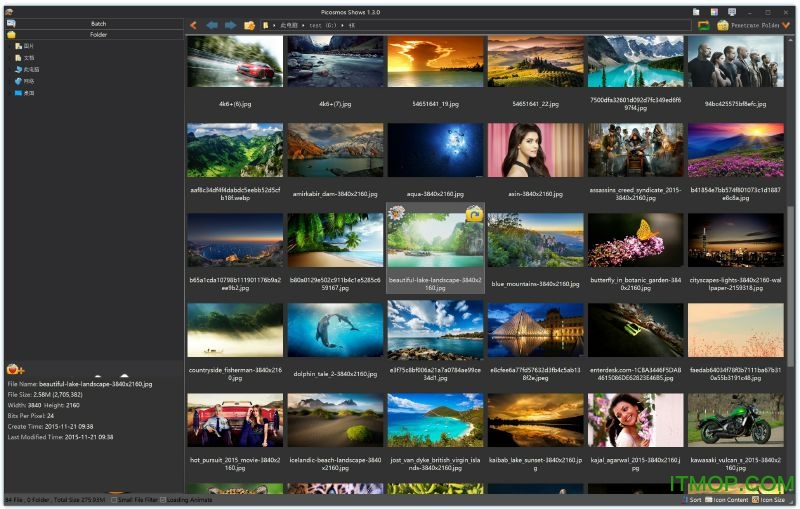This screenshot has height=509, width=800.
Task: Click the orange icon above File Name info
Action: (15, 370)
